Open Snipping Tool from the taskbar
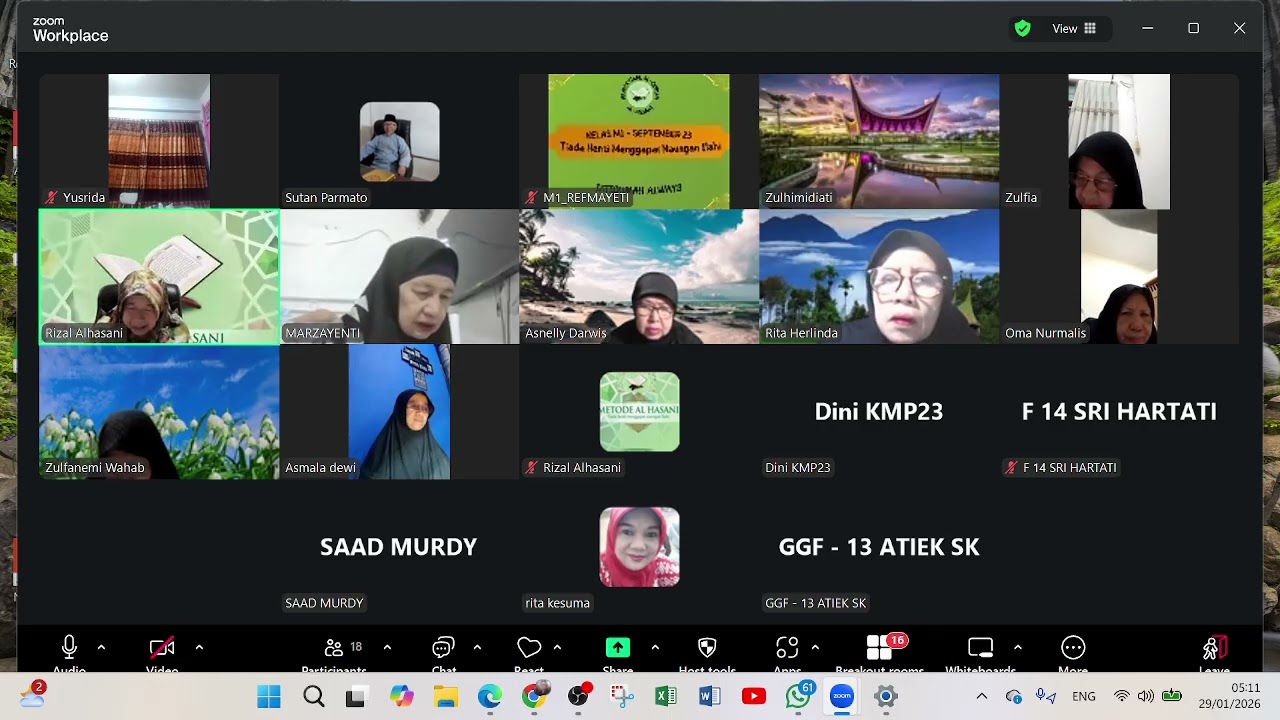Image resolution: width=1280 pixels, height=720 pixels. point(622,696)
